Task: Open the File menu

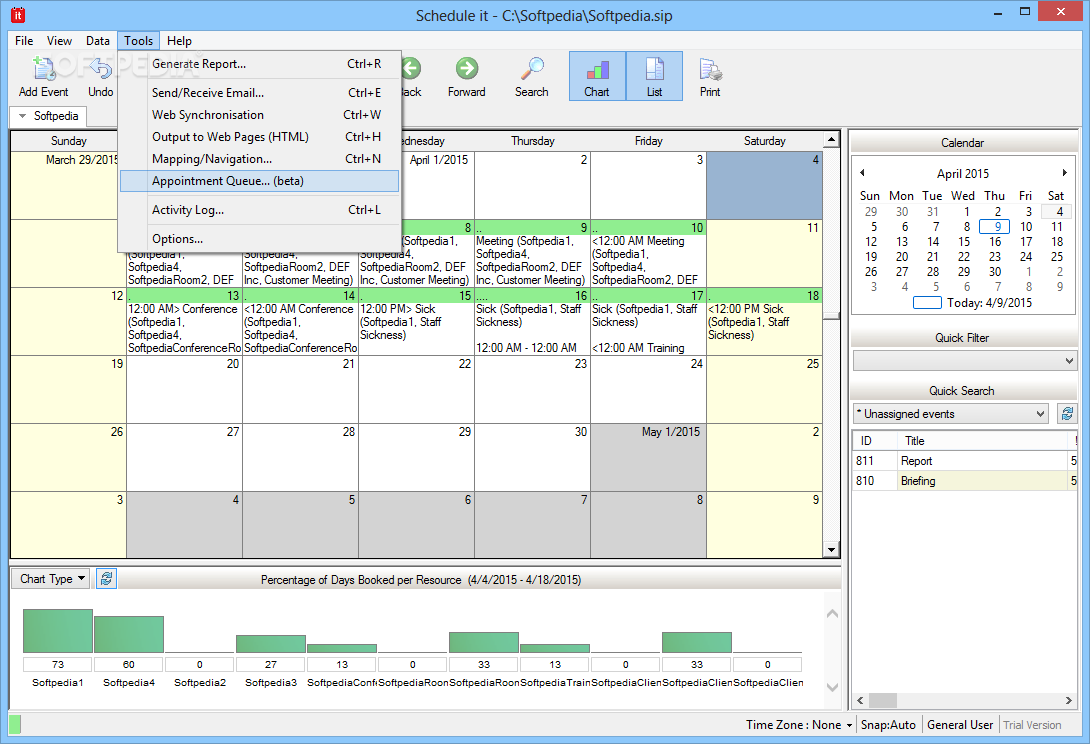Action: coord(24,41)
